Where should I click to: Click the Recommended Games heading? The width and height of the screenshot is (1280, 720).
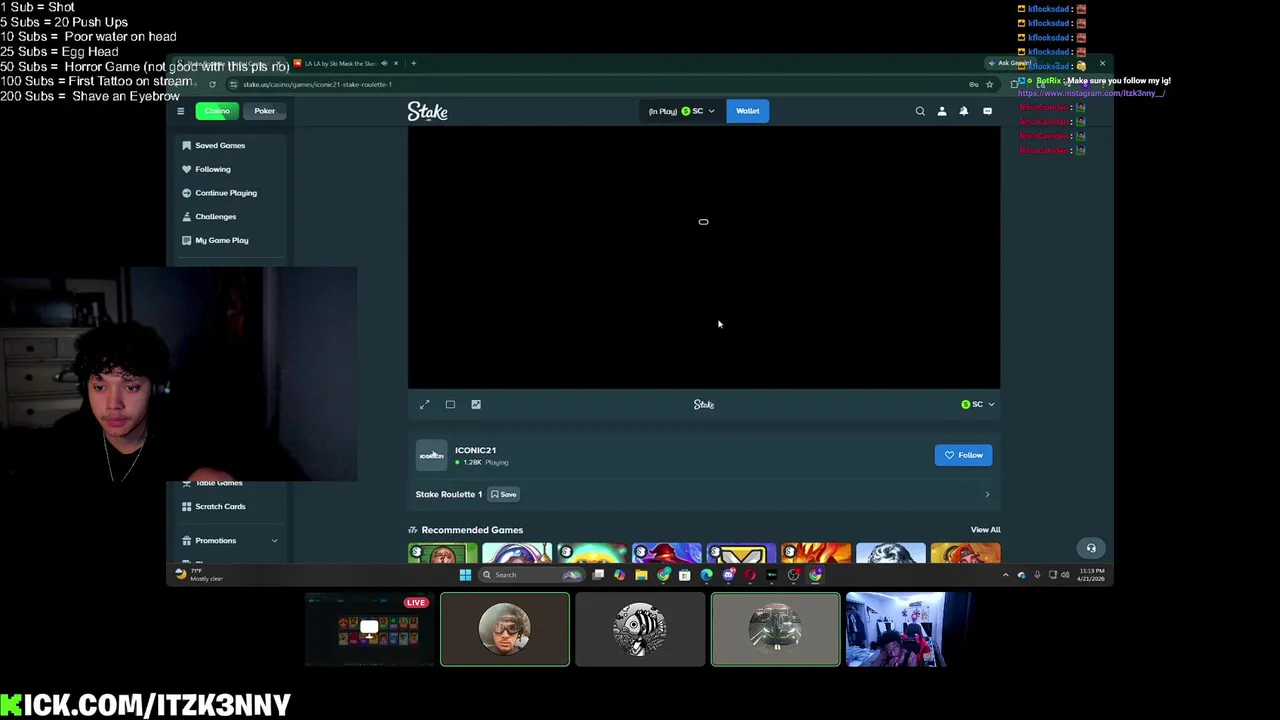(x=472, y=530)
